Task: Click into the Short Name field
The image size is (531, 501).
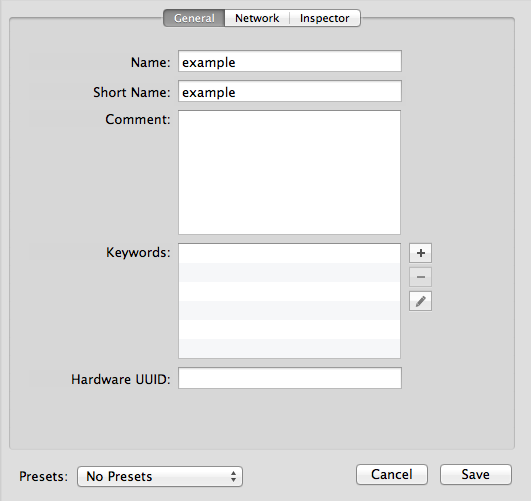Action: (x=290, y=91)
